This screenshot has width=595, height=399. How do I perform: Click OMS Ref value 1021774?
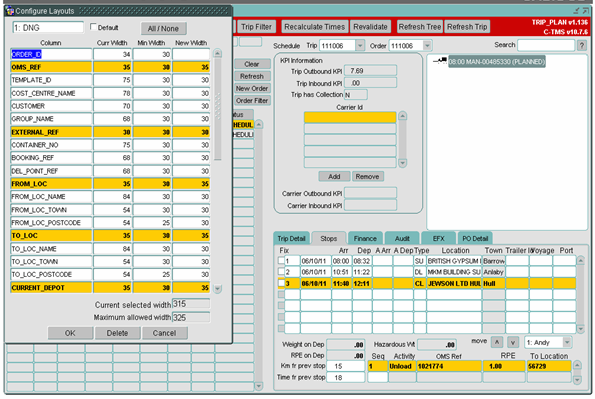point(449,366)
